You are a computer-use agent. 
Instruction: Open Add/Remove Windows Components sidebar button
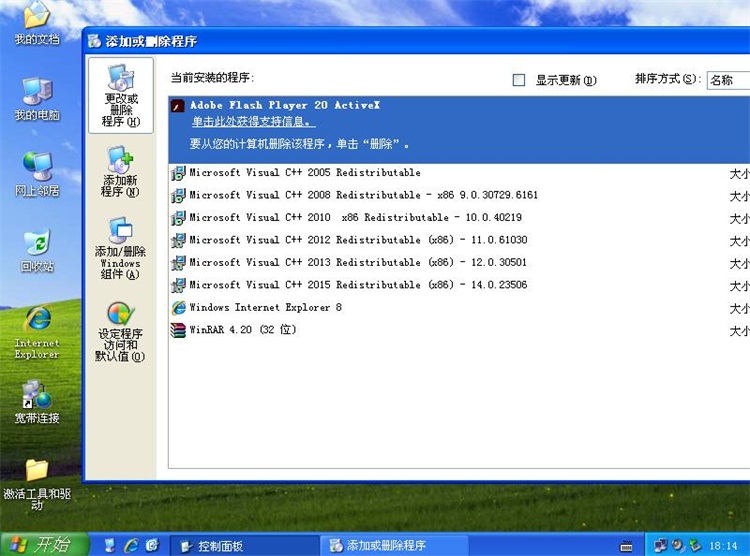pyautogui.click(x=120, y=247)
